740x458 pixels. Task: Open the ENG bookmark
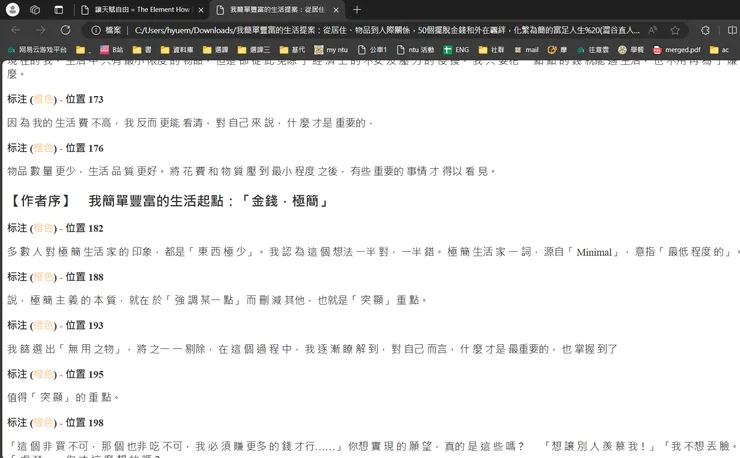coord(456,50)
